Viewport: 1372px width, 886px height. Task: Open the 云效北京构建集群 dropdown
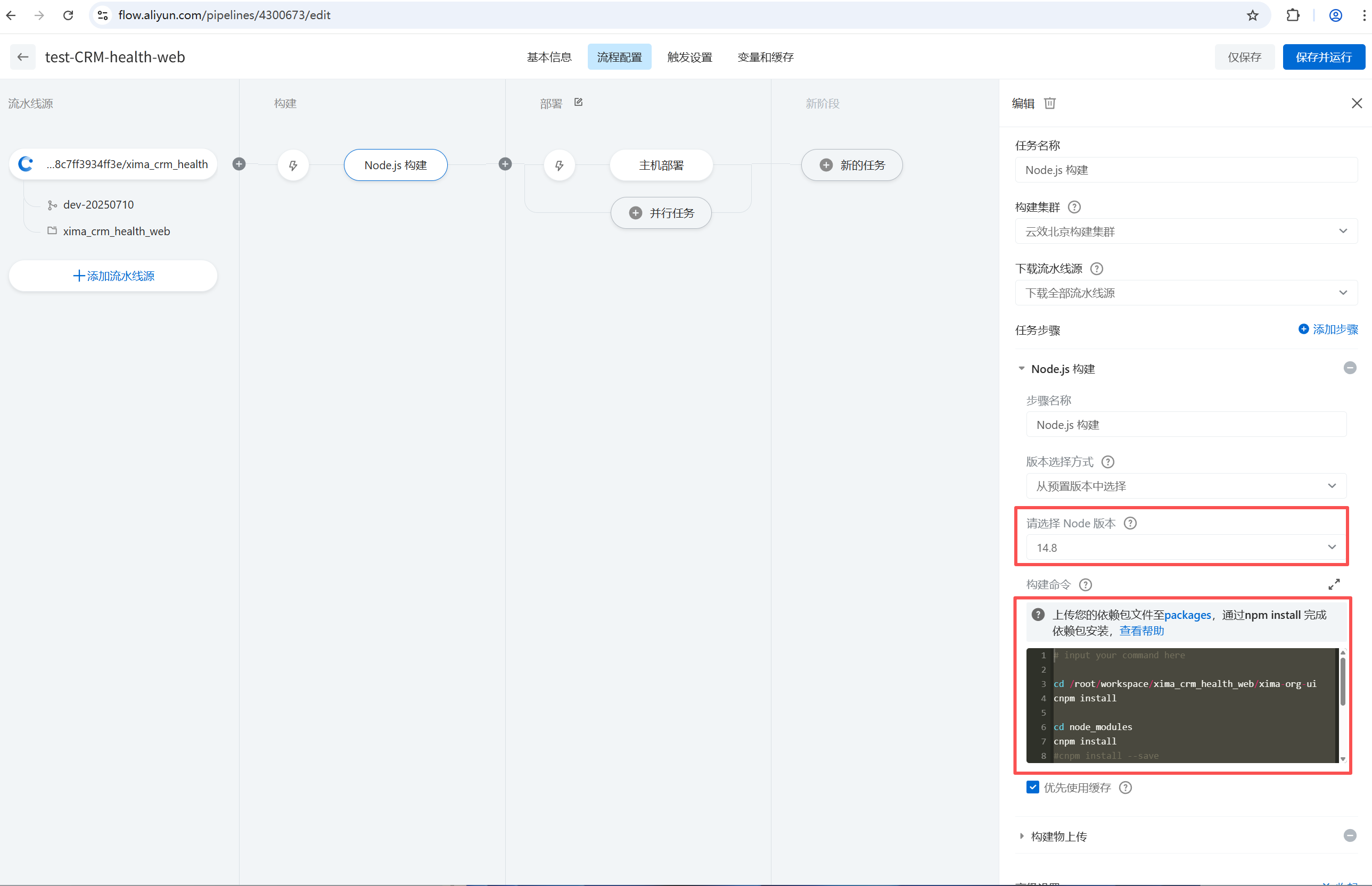click(1186, 231)
